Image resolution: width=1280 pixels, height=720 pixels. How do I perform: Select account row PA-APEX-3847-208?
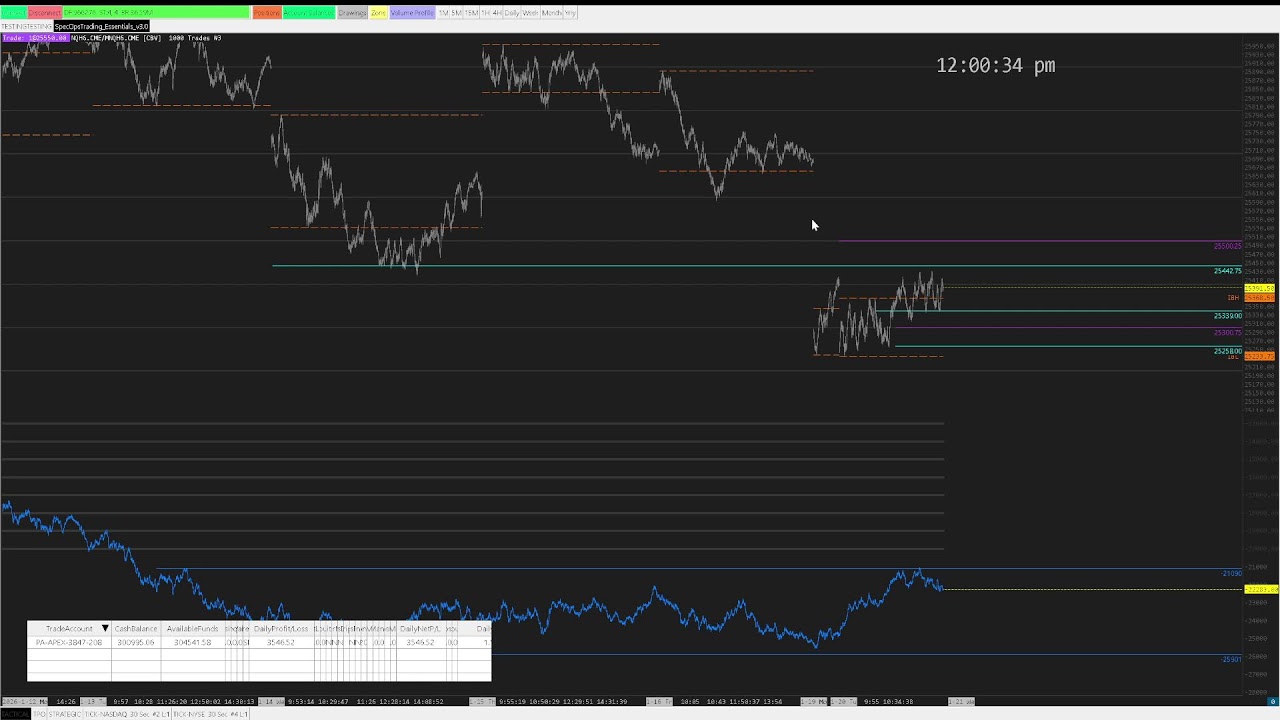coord(259,643)
